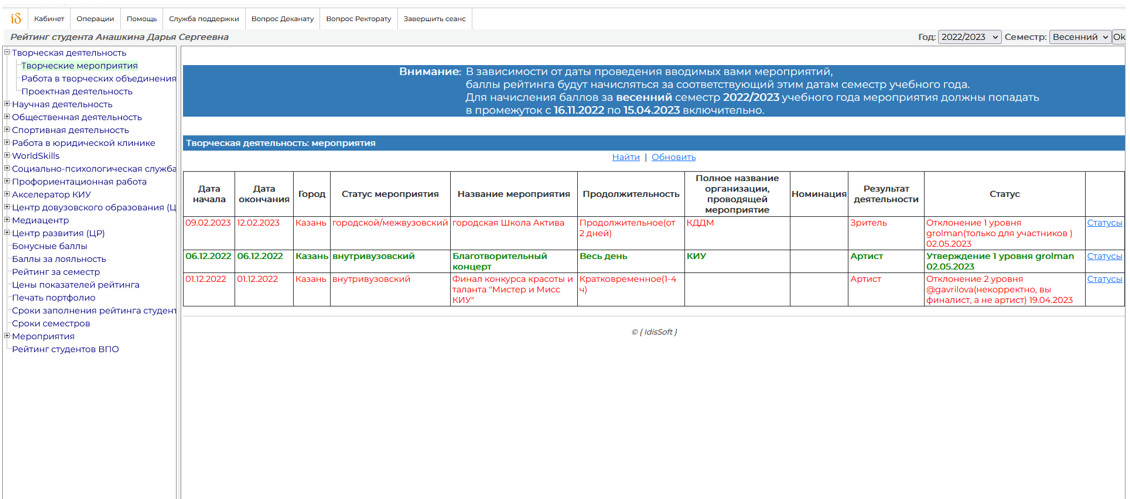This screenshot has width=1130, height=499.
Task: Open Бонусные баллы tree item
Action: (50, 247)
